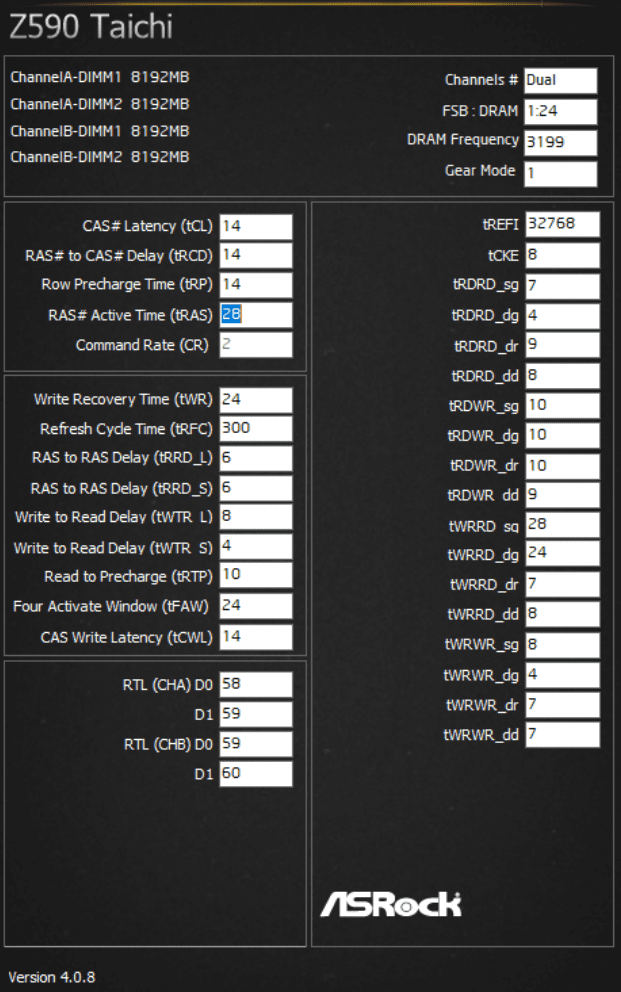Click the RTL (CHA) D0 field
Viewport: 621px width, 992px height.
[x=256, y=685]
